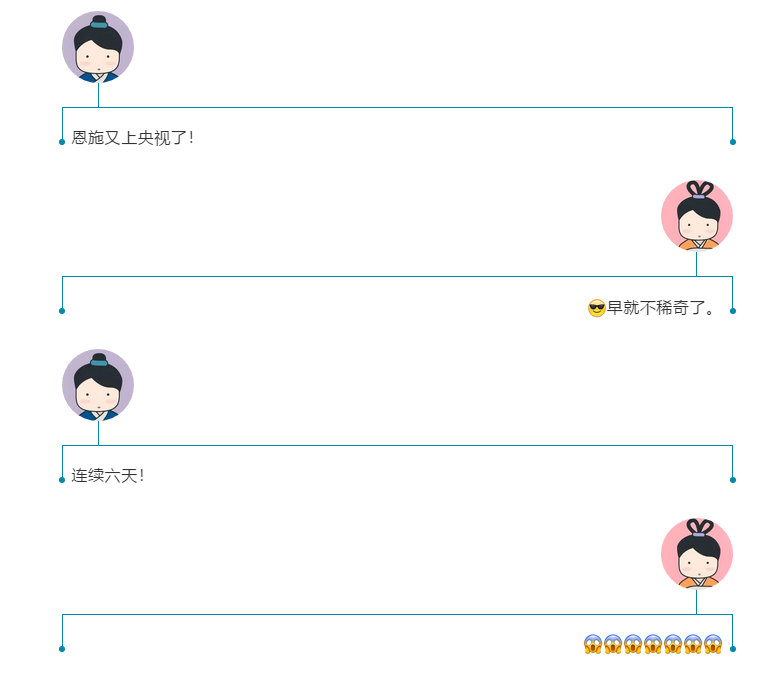Viewport: 776px width, 695px height.
Task: Click the blue dot left of 恩施又上央视了
Action: [62, 142]
